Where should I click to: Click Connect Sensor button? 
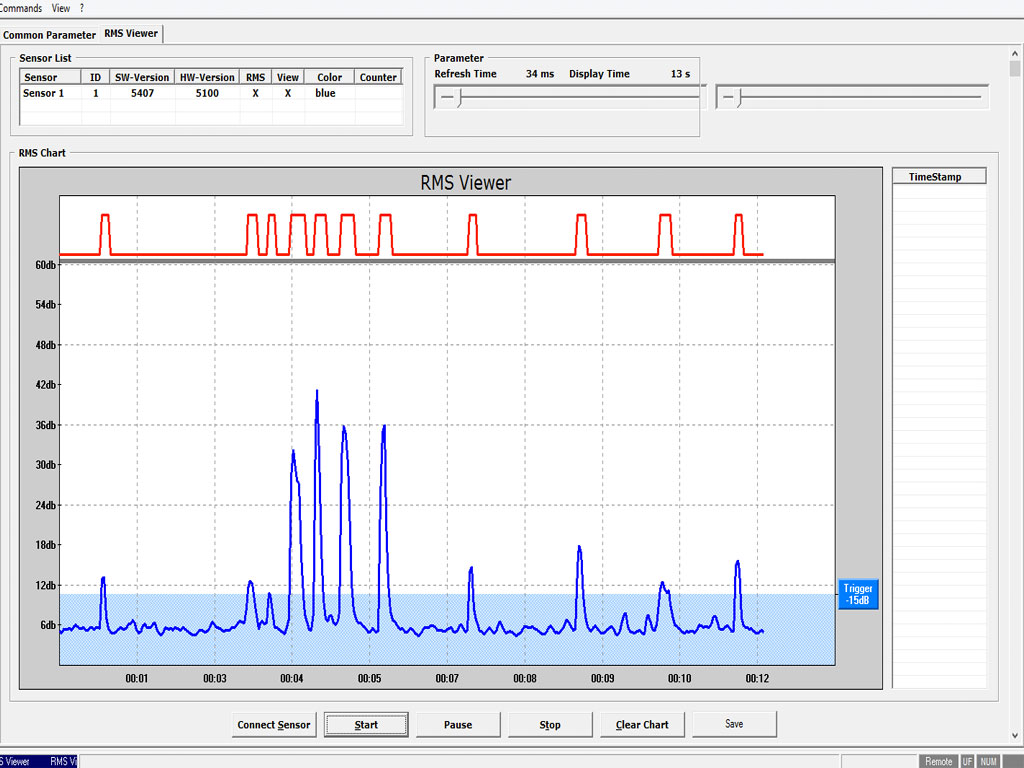[x=274, y=724]
